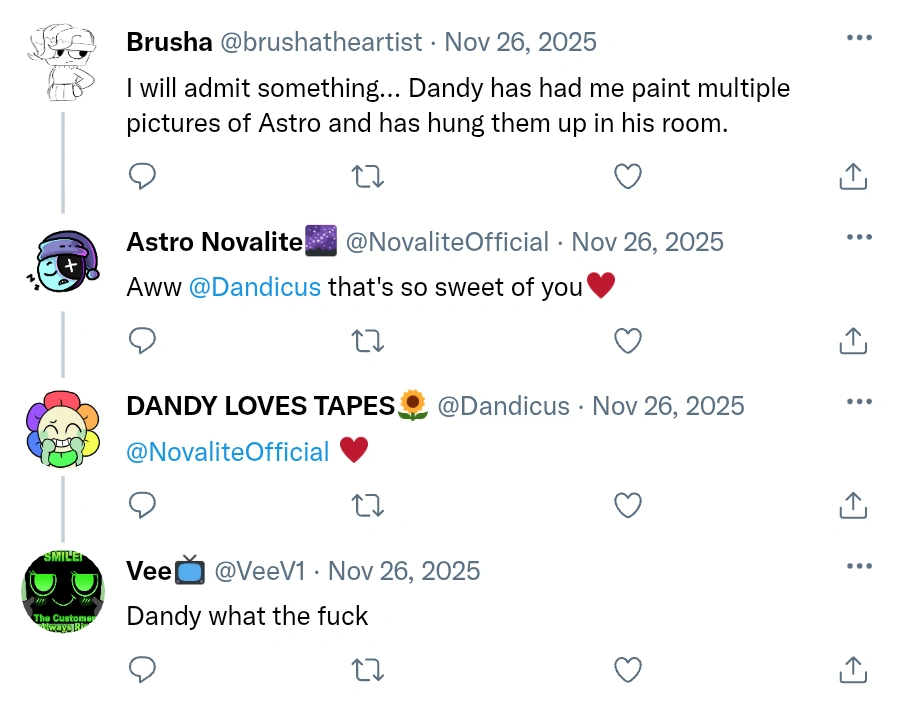Reply to DANDY LOVES TAPES' tweet
Image resolution: width=897 pixels, height=708 pixels.
tap(142, 506)
